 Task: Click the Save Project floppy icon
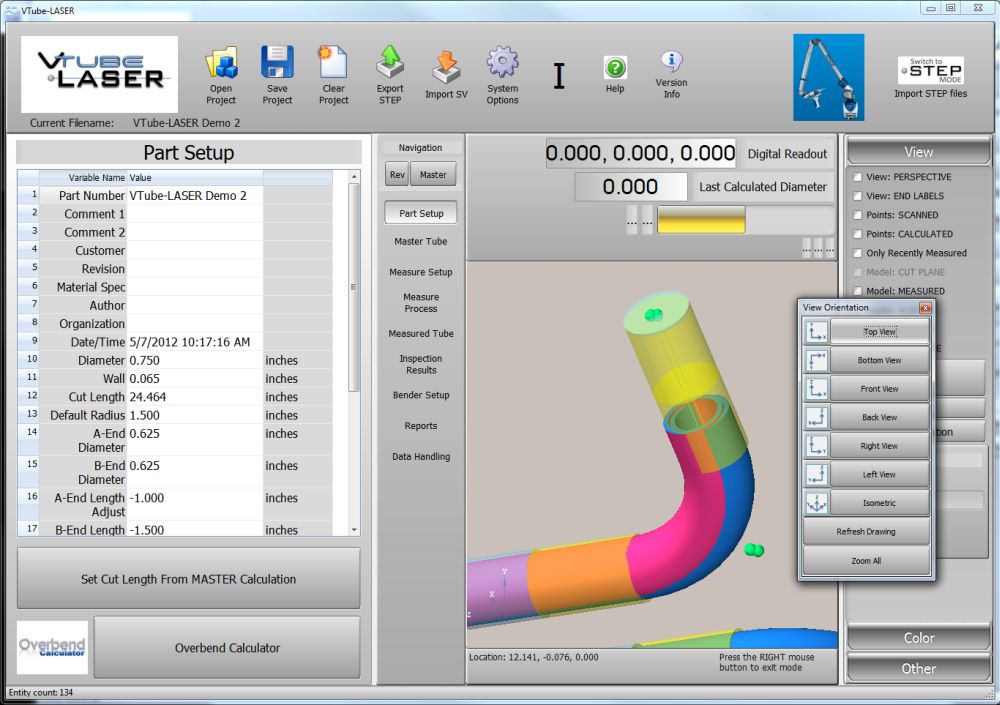277,64
